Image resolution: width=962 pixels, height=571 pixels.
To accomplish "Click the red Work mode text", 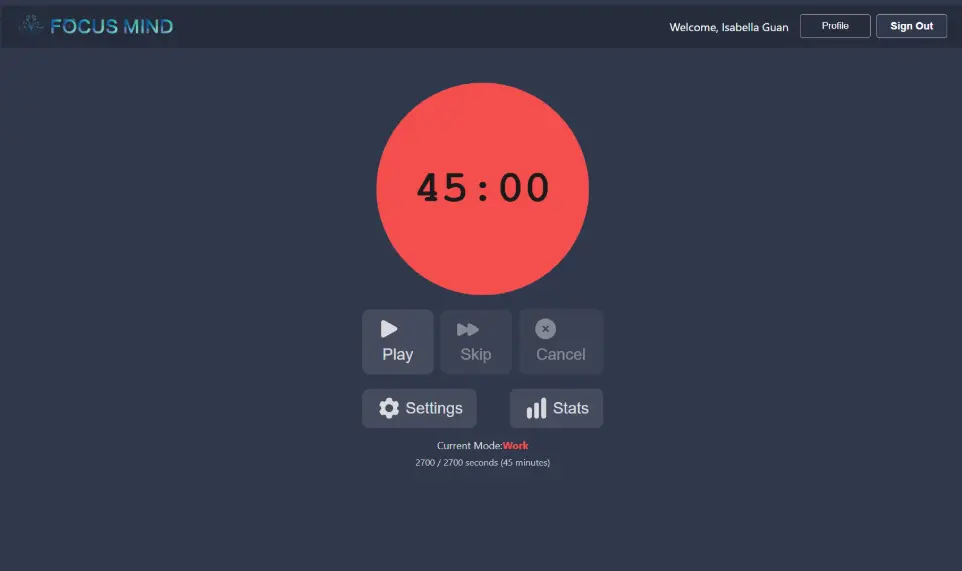I will 516,446.
